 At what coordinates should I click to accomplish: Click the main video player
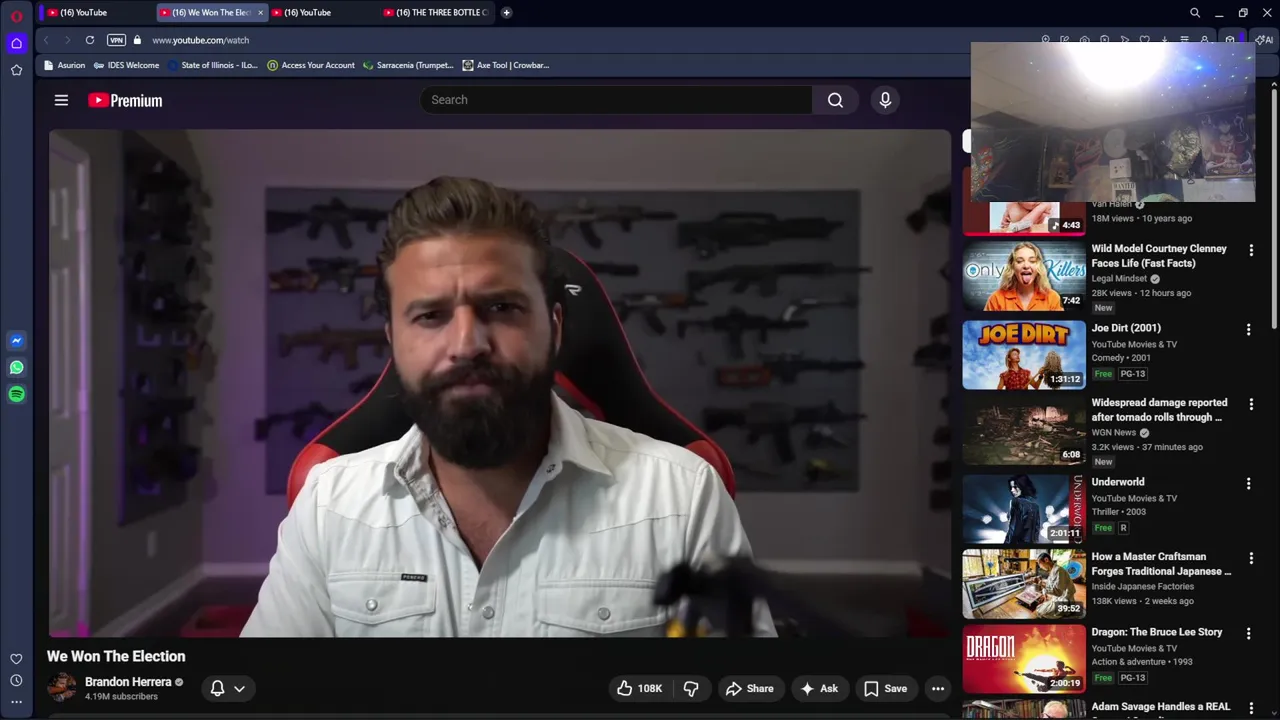500,383
